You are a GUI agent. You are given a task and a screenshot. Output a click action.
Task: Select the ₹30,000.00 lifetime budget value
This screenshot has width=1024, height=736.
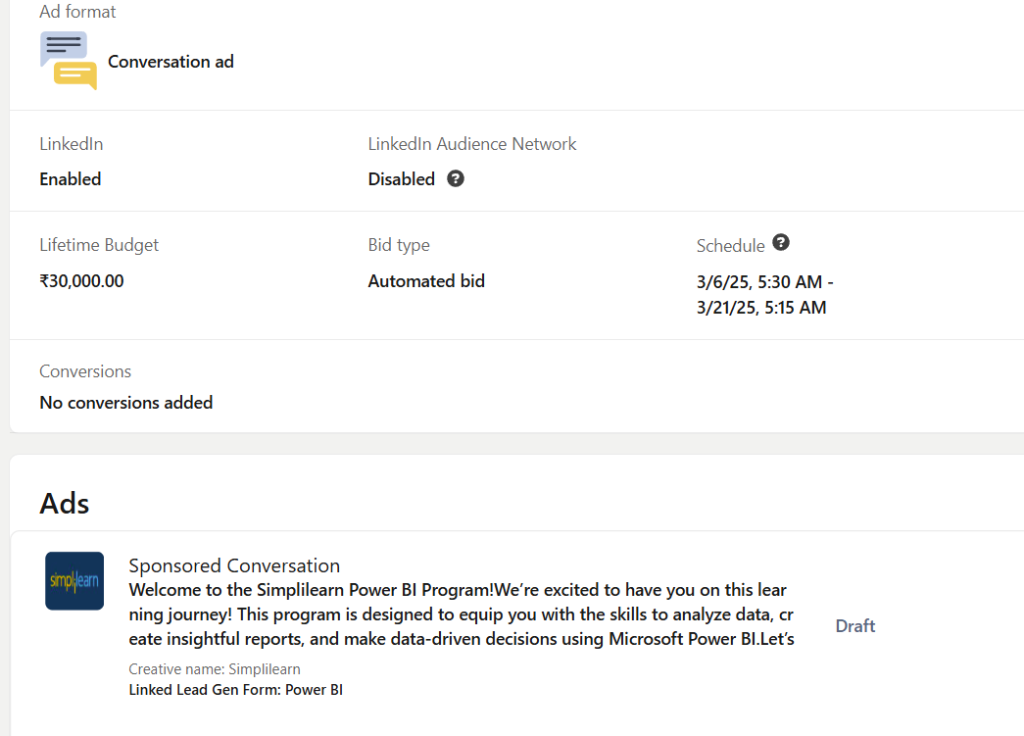pos(82,281)
